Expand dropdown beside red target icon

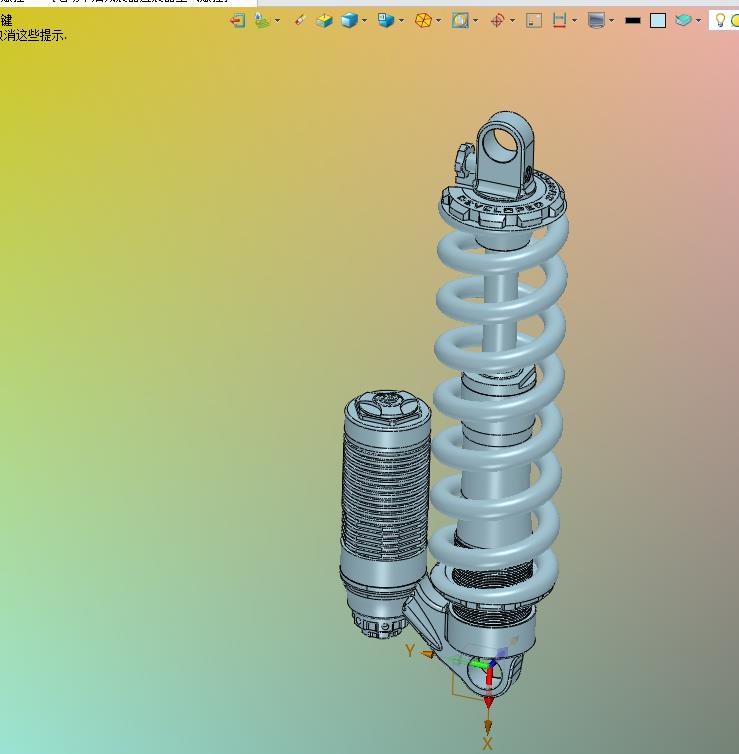tap(513, 21)
